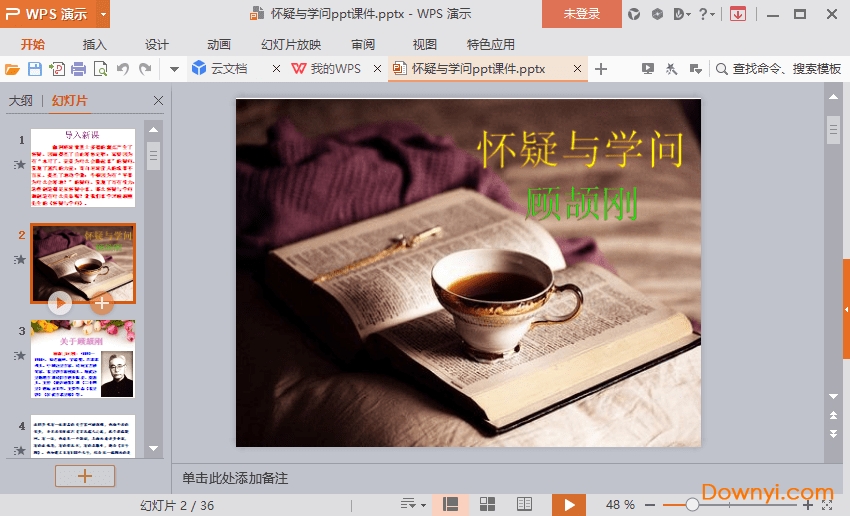Select slide 2 thumbnail with coffee cup
850x516 pixels.
tap(83, 263)
